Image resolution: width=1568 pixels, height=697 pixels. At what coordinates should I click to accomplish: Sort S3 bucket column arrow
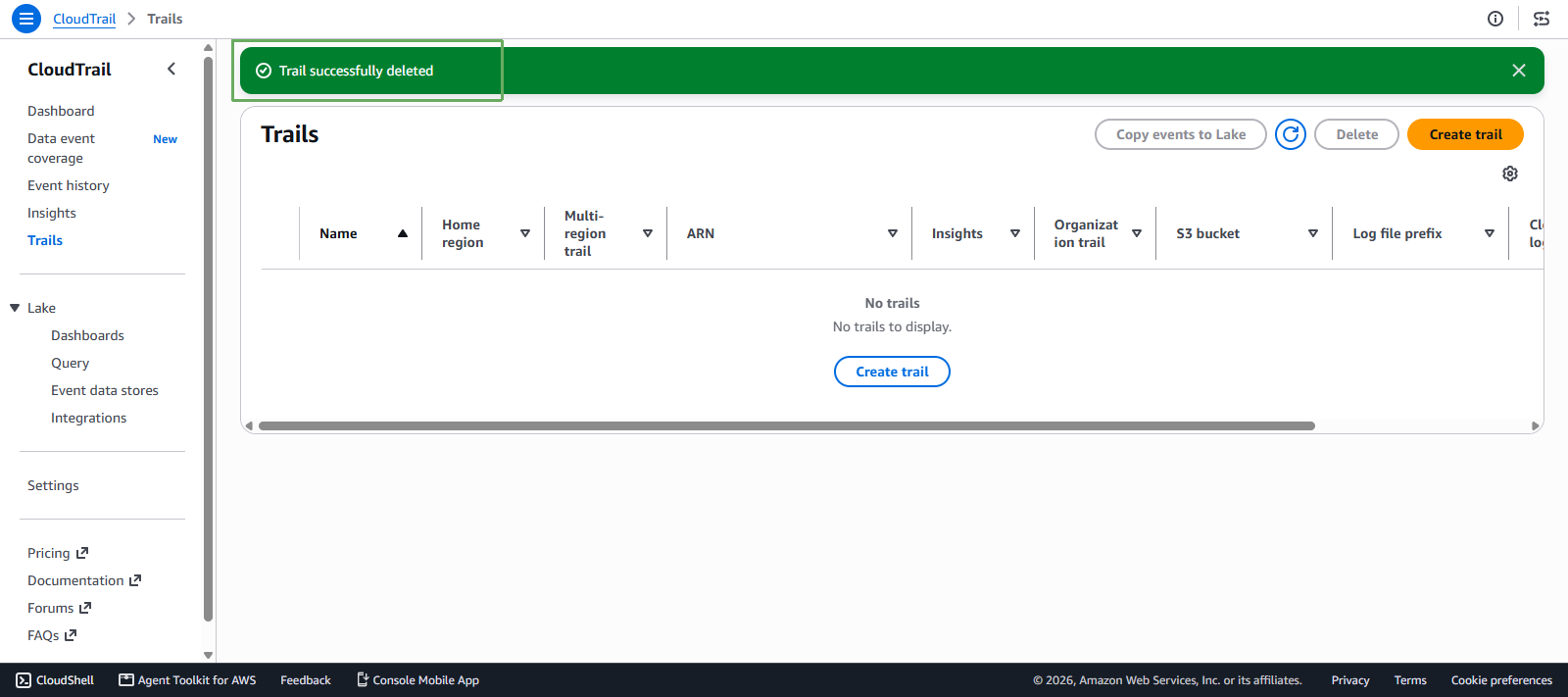click(x=1313, y=233)
